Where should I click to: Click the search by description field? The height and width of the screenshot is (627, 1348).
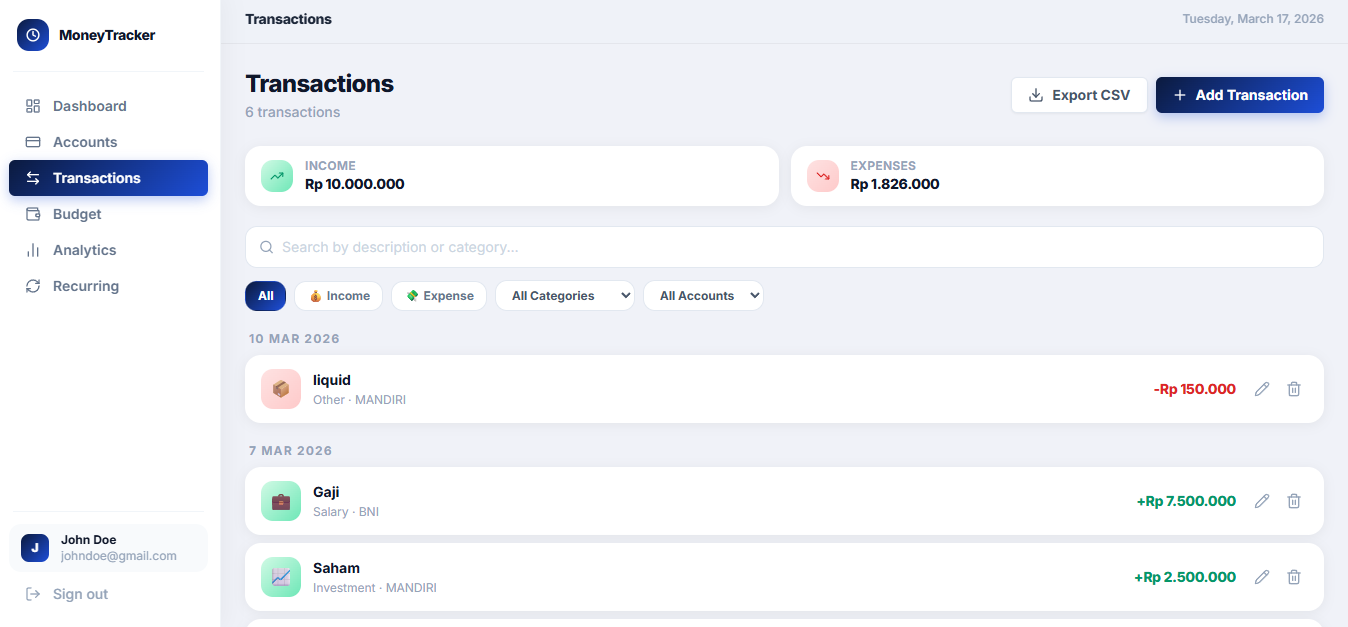[784, 247]
